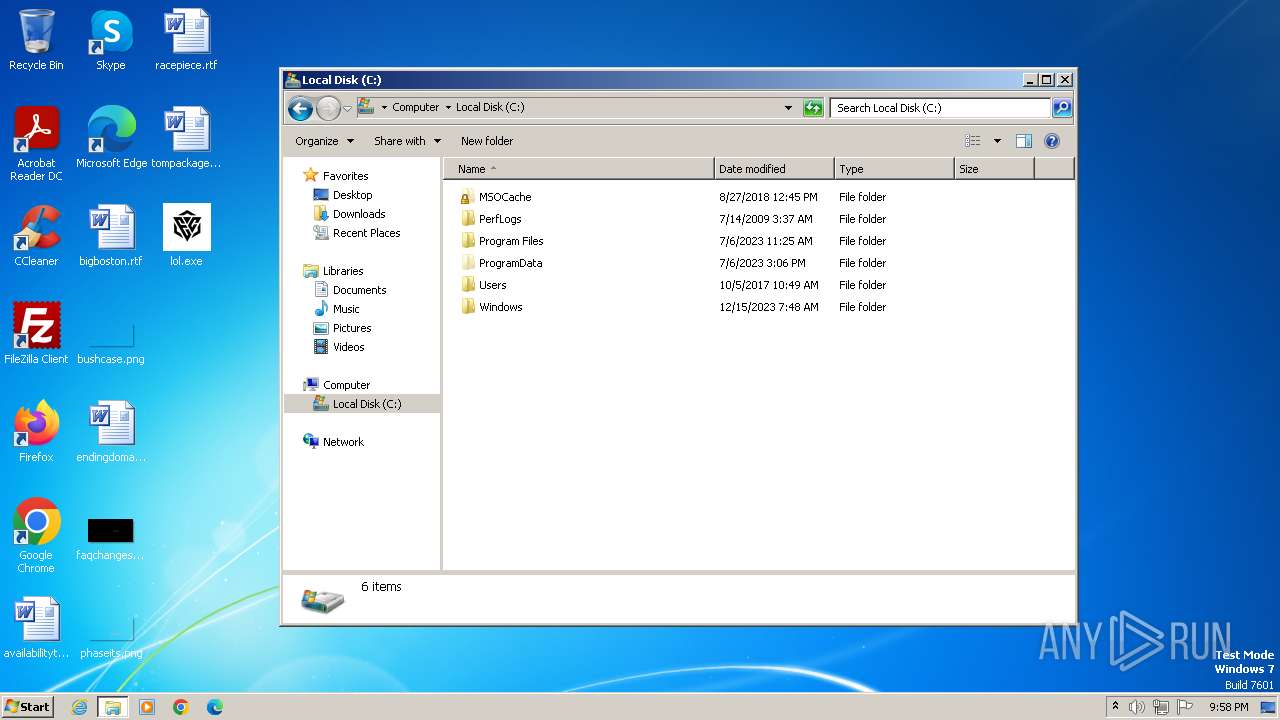Click the Back navigation arrow in Explorer
This screenshot has height=720, width=1280.
click(300, 108)
